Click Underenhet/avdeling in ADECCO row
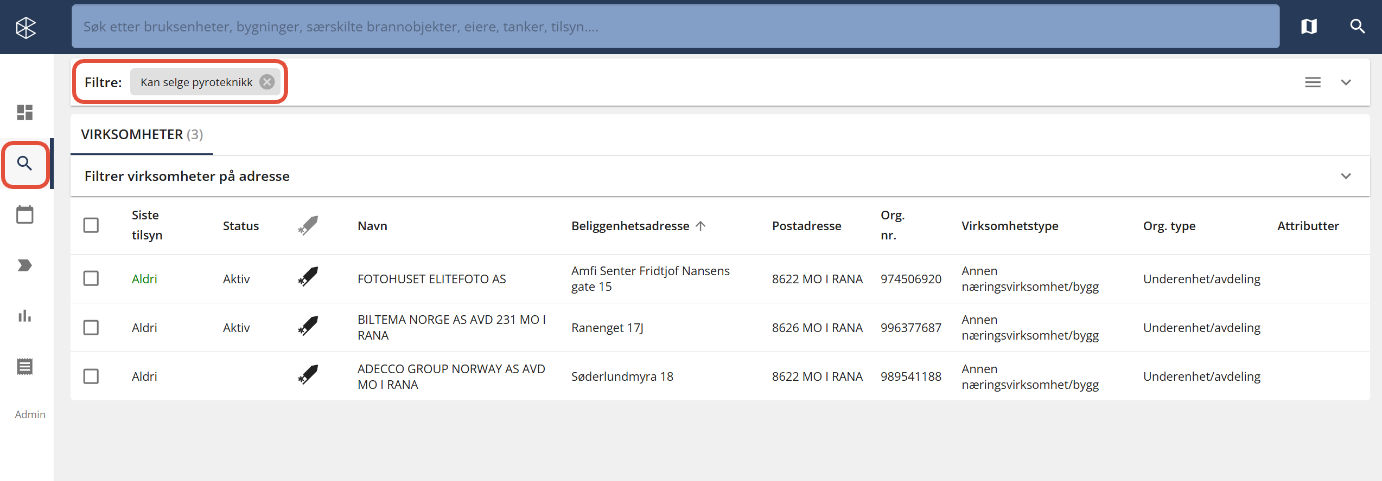1382x481 pixels. pyautogui.click(x=1202, y=376)
